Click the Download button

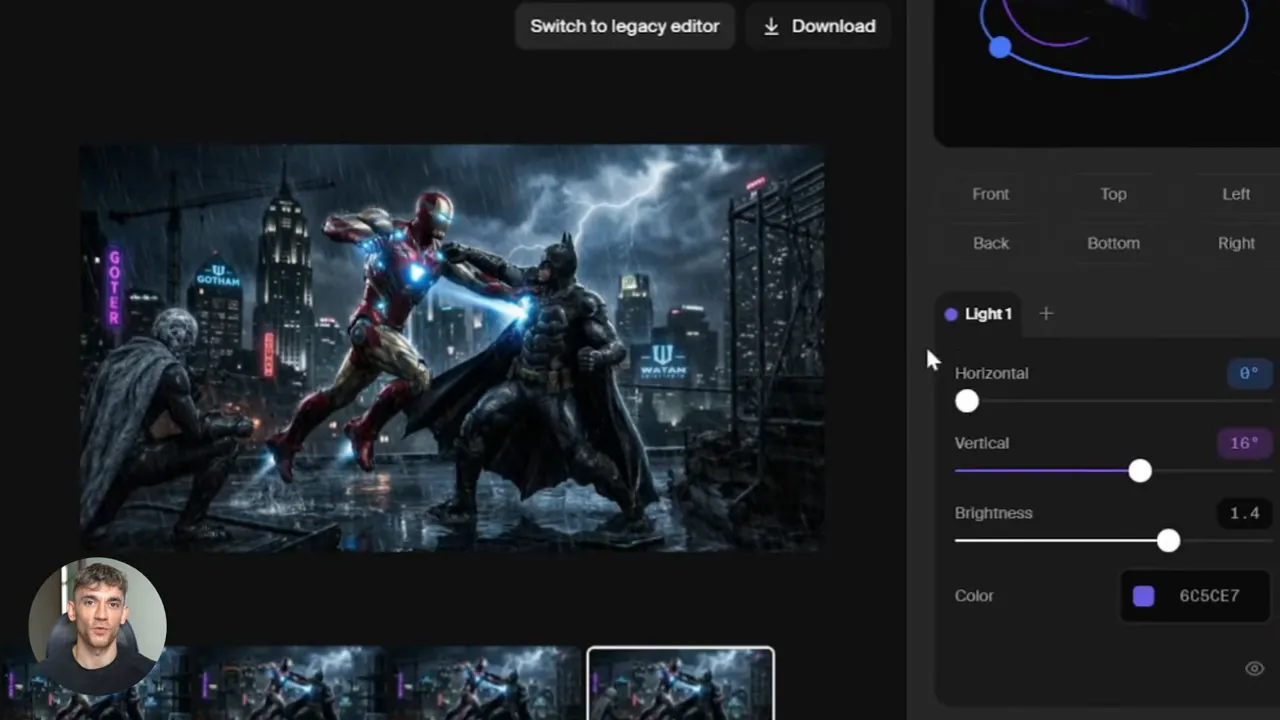click(819, 26)
